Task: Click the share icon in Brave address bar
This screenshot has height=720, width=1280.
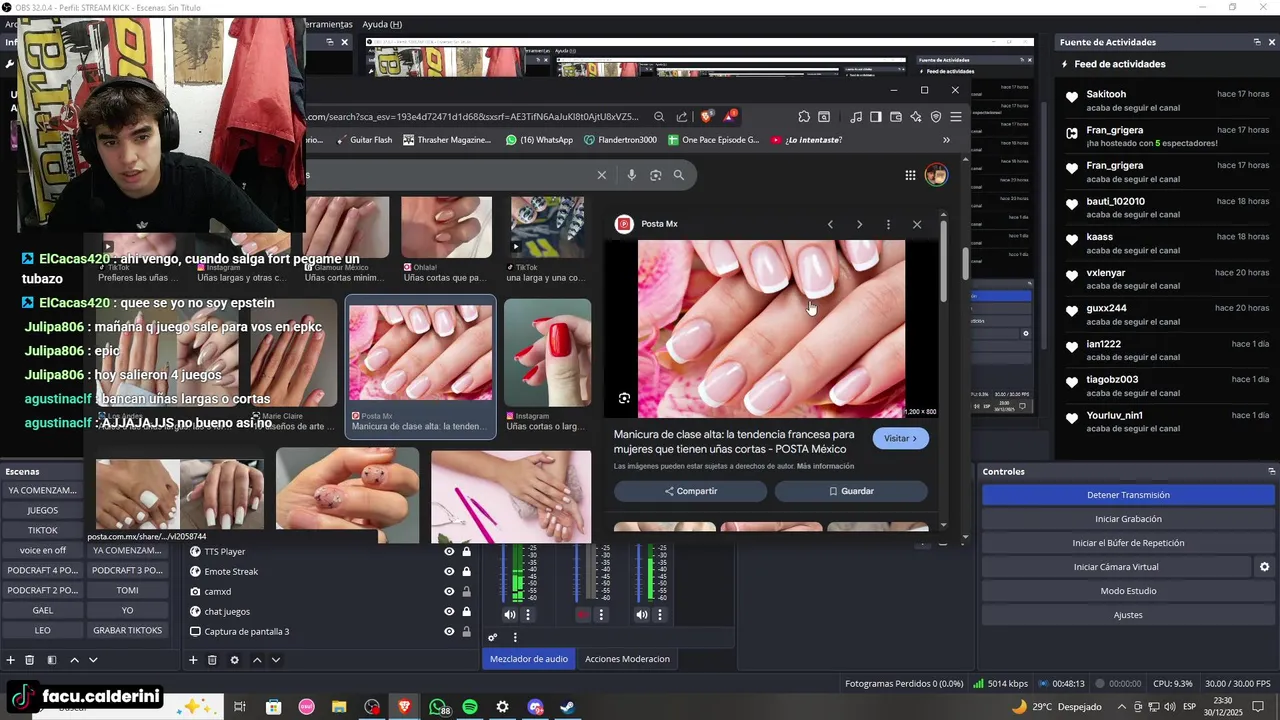Action: 682,117
